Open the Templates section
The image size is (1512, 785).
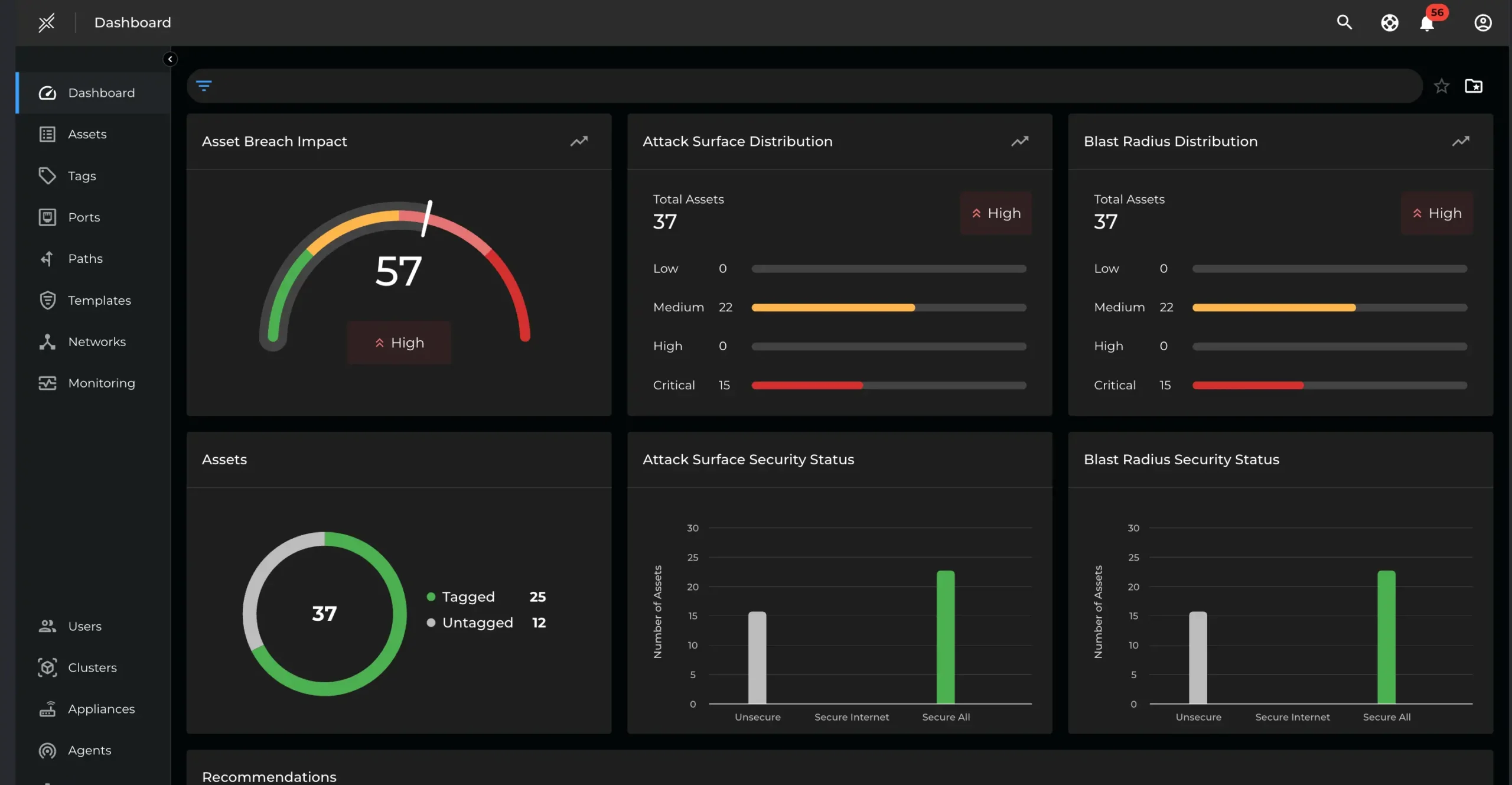[99, 300]
